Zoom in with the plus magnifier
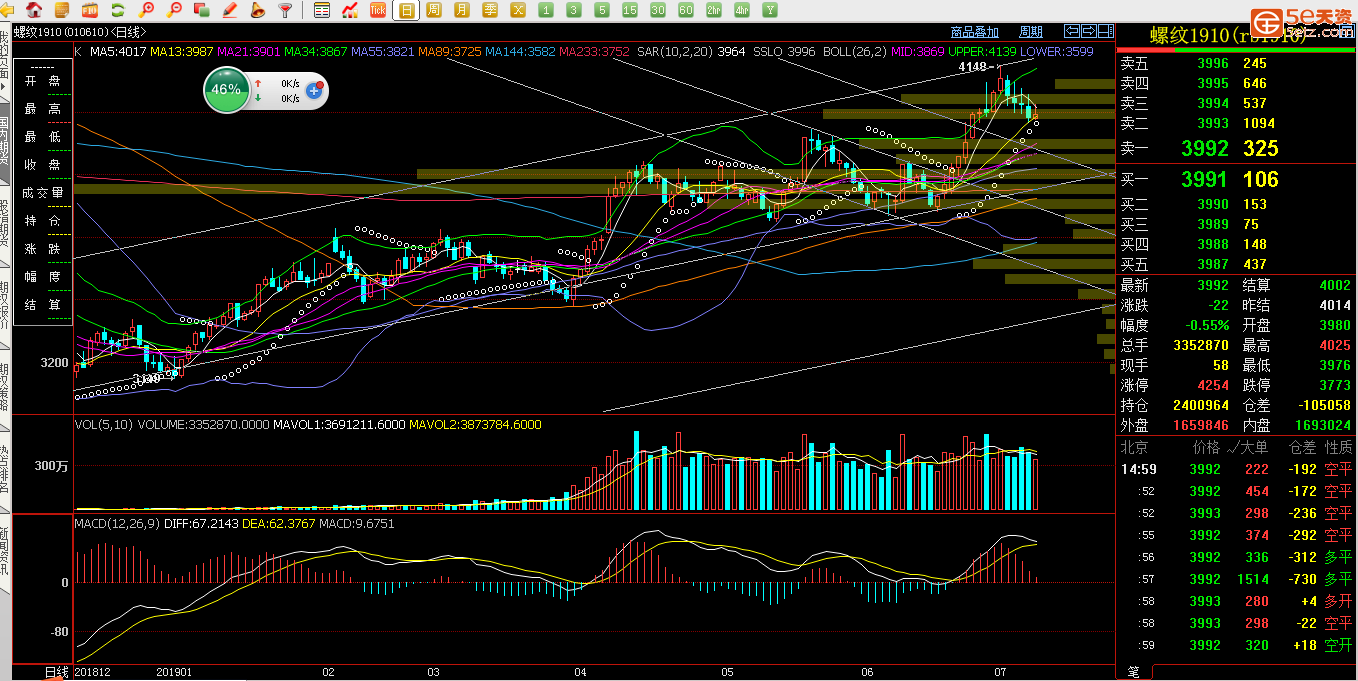Image resolution: width=1358 pixels, height=681 pixels. tap(147, 10)
